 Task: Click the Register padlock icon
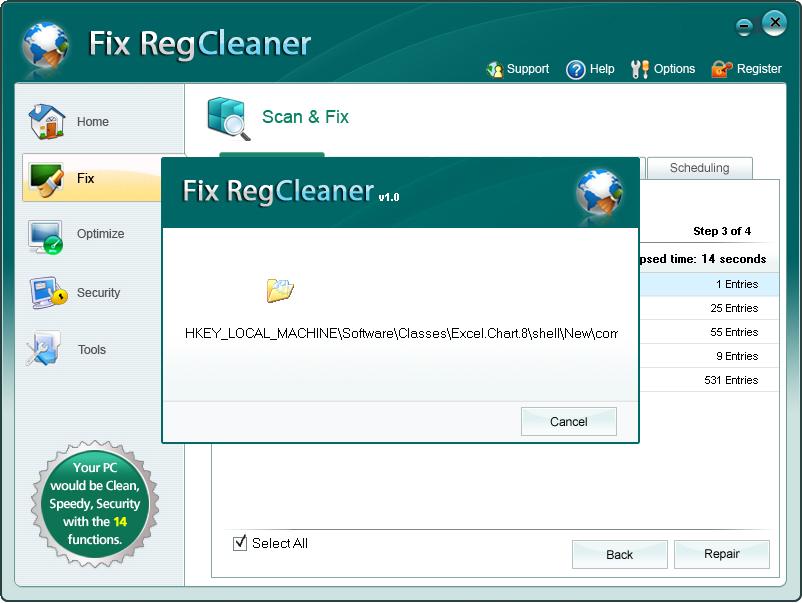[x=721, y=70]
